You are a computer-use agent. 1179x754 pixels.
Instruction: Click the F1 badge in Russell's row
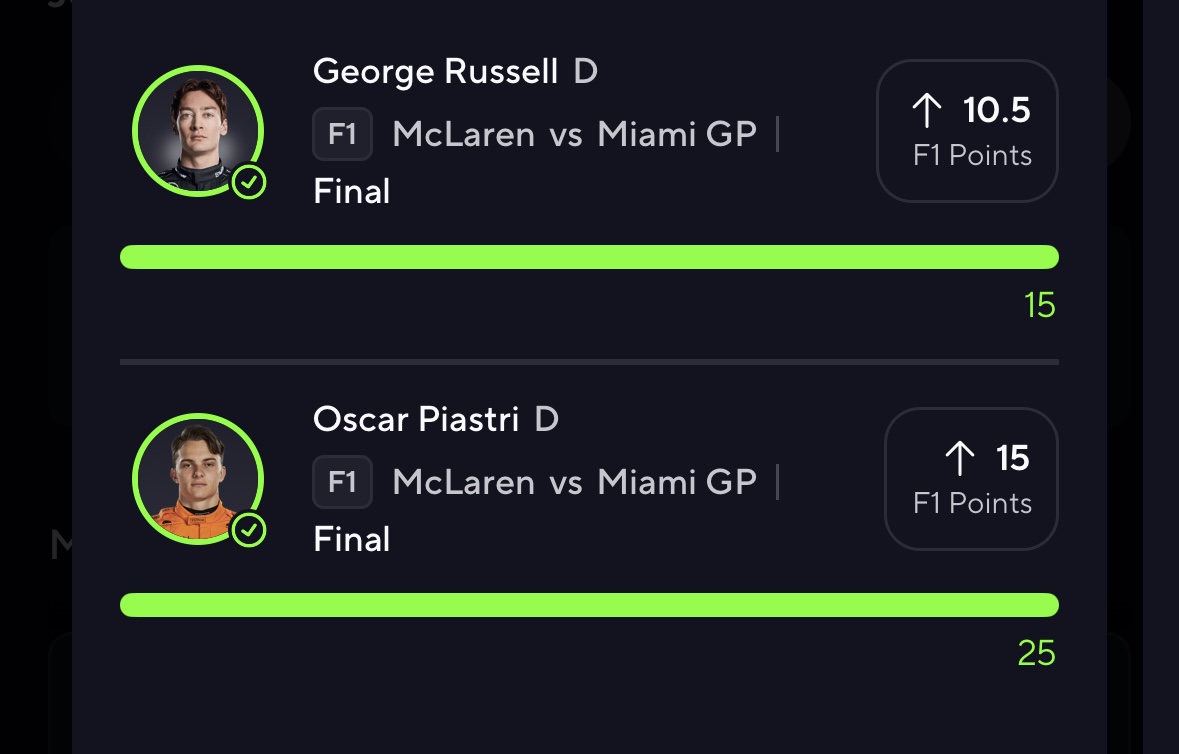coord(342,135)
